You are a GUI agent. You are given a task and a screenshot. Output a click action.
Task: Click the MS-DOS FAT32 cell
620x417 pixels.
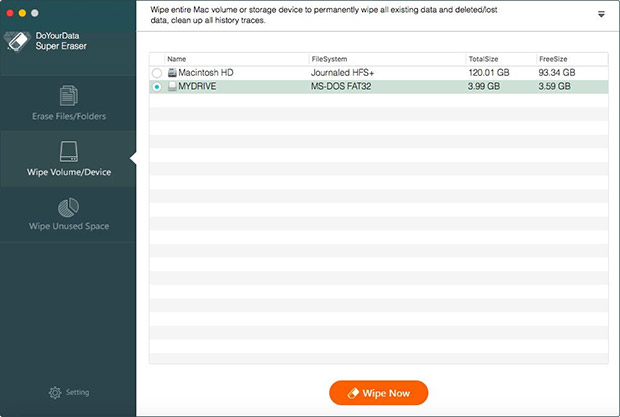click(341, 87)
